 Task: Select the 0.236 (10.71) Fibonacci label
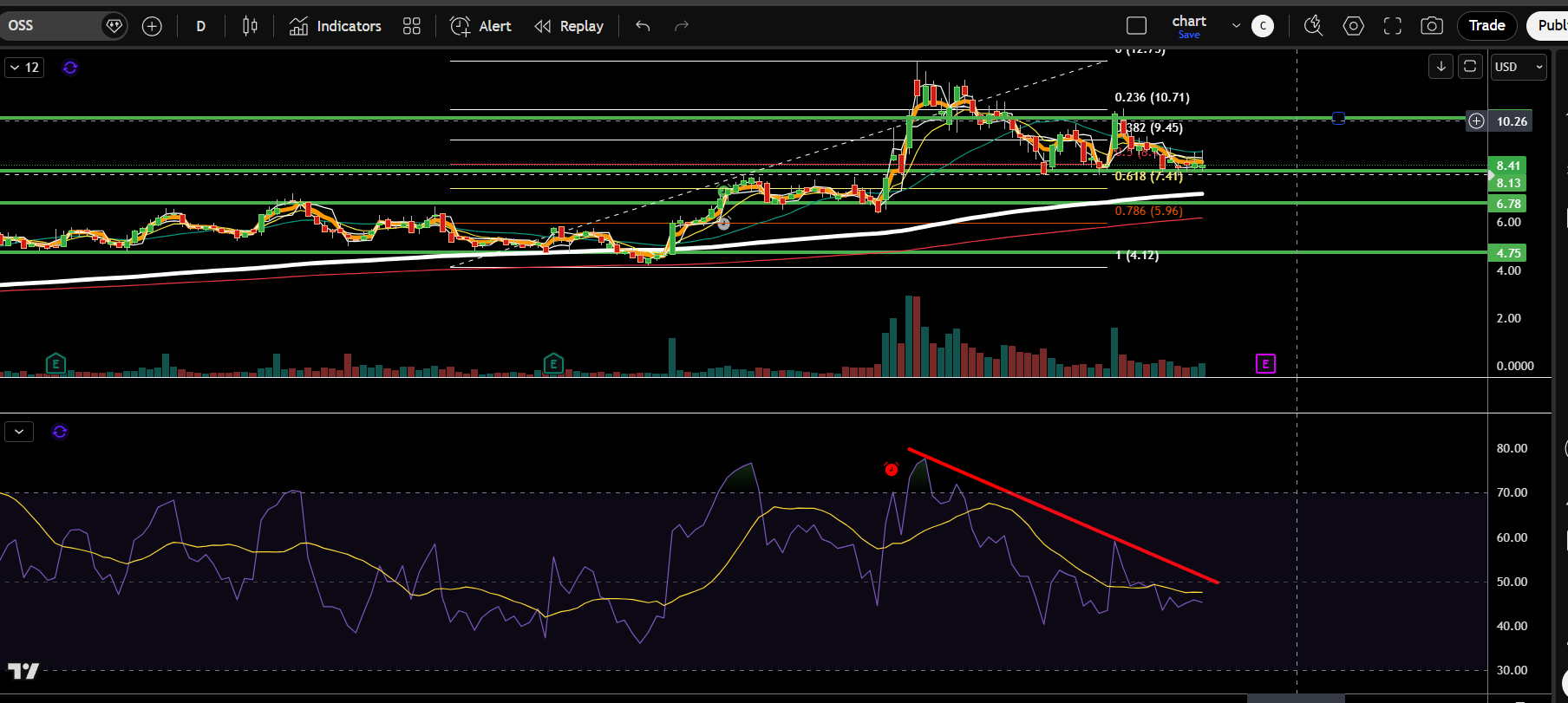pyautogui.click(x=1153, y=97)
